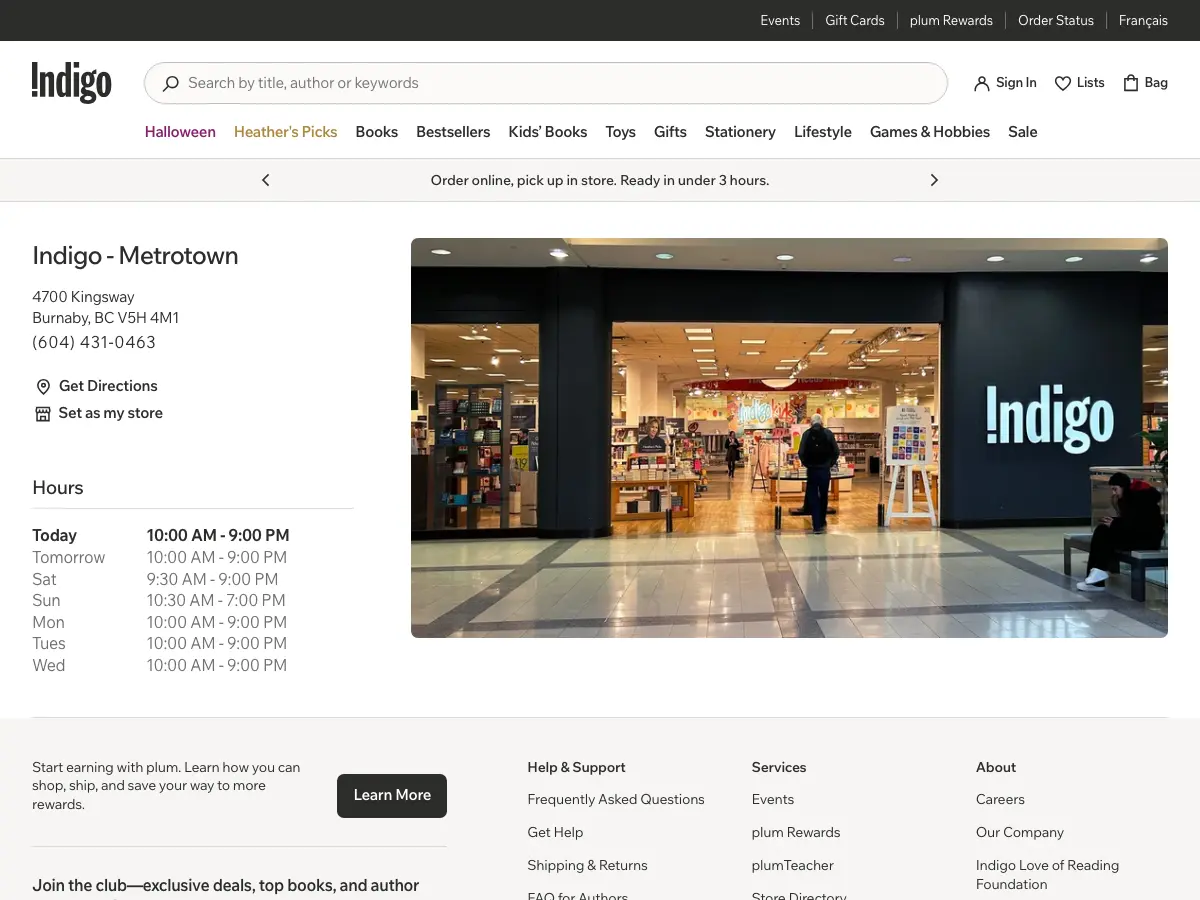Screen dimensions: 1200x900
Task: Show the next promo banner message
Action: (934, 180)
